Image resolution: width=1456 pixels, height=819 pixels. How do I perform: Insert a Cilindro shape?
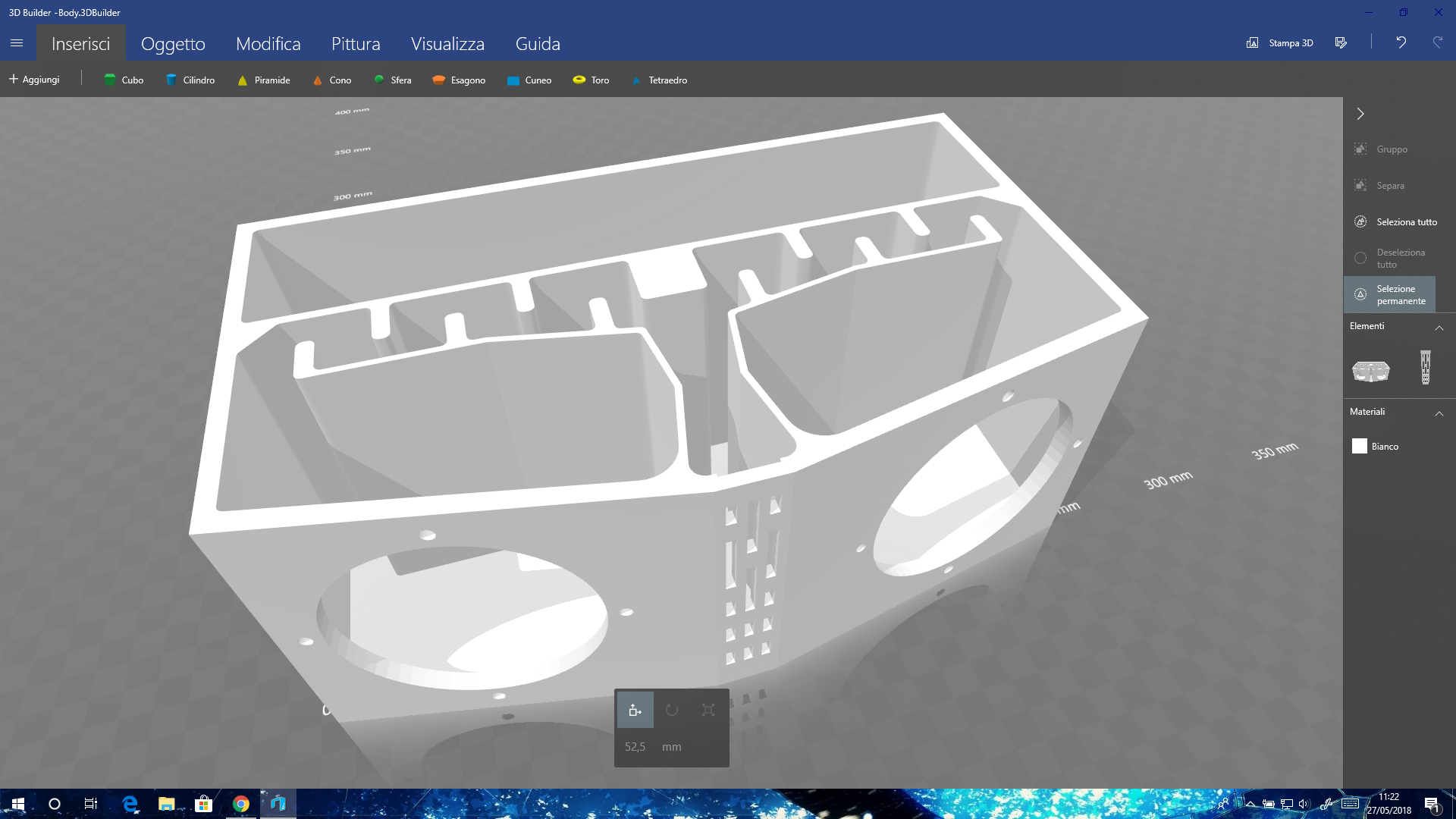190,80
